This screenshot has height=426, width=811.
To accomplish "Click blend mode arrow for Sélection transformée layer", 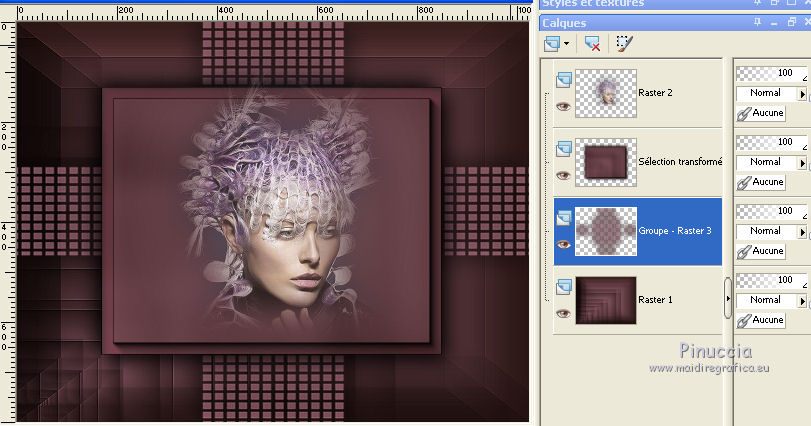I will (x=802, y=163).
